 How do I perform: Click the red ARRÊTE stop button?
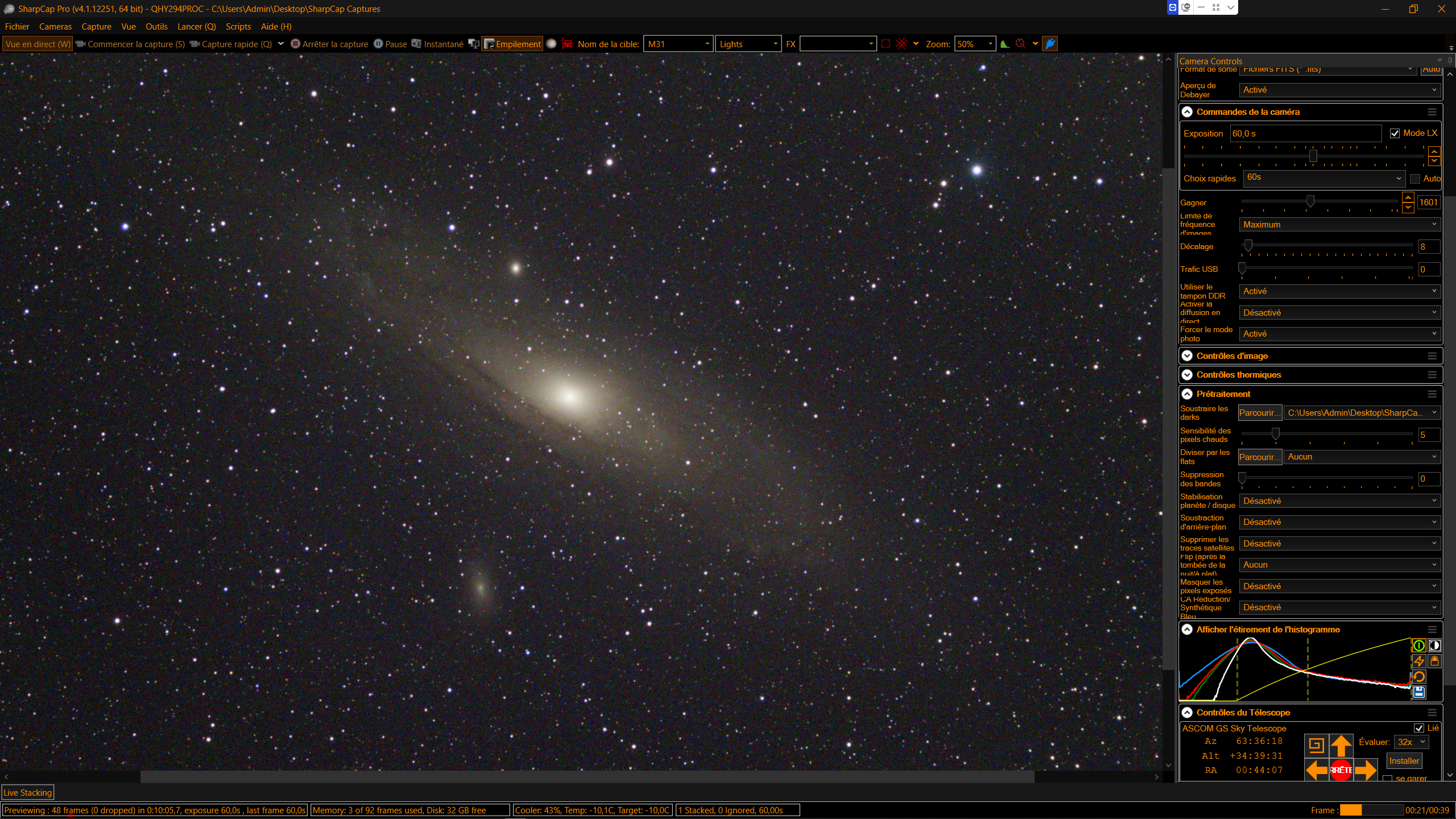[1341, 770]
